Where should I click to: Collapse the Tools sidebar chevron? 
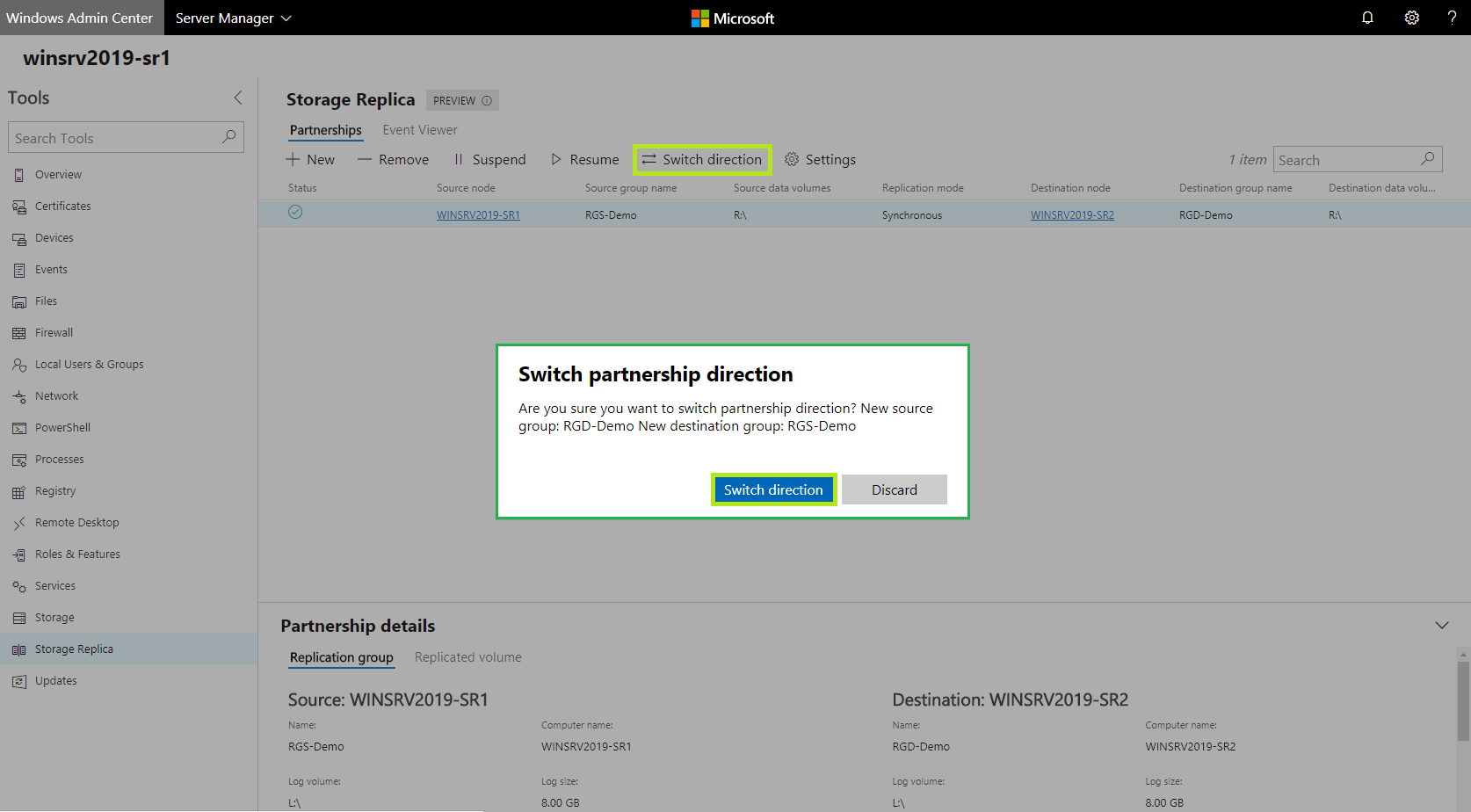point(237,98)
